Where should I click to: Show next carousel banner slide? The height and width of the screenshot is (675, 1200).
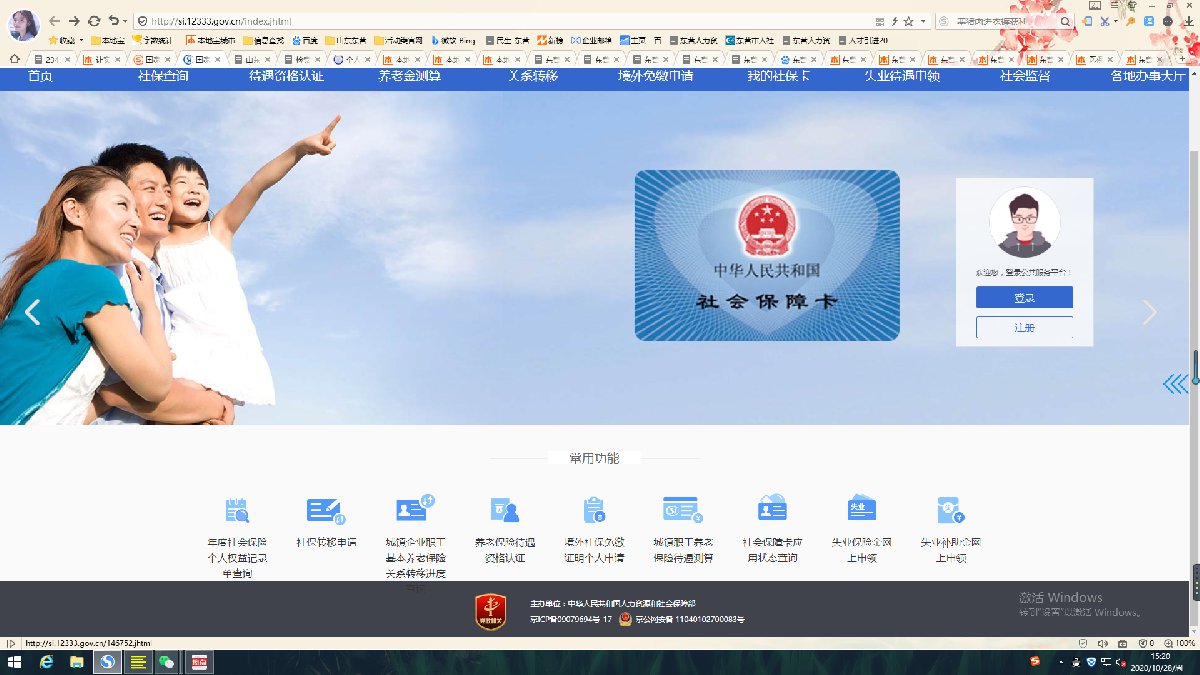1149,313
